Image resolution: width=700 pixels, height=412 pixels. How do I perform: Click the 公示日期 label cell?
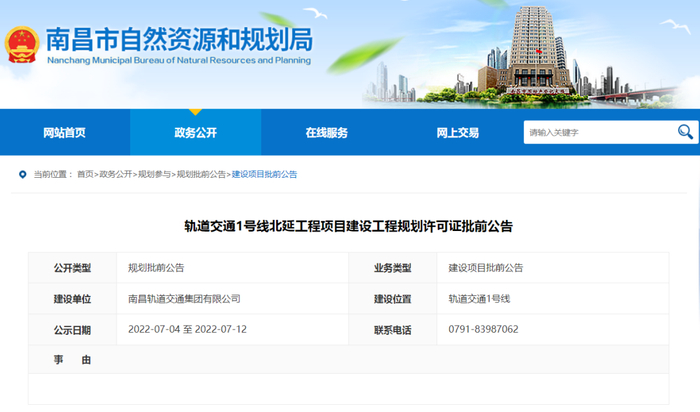coord(72,330)
